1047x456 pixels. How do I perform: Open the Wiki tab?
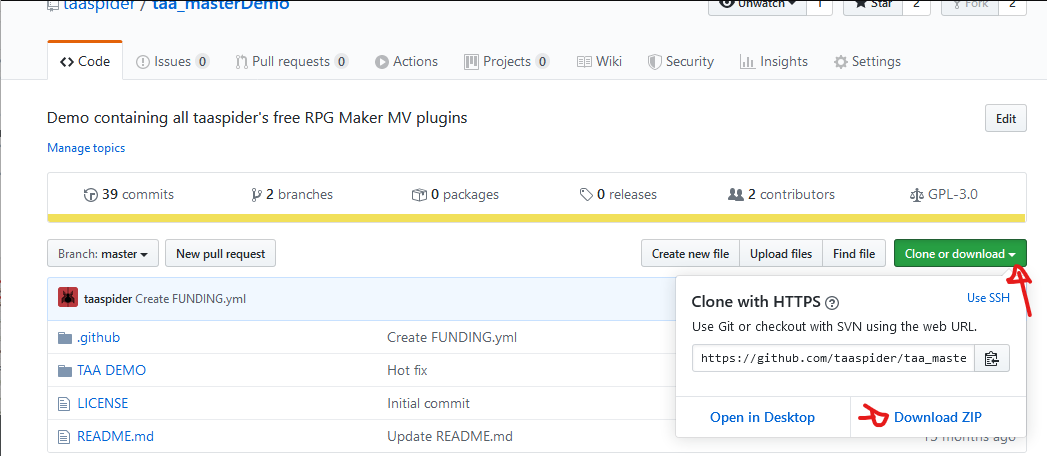point(599,61)
